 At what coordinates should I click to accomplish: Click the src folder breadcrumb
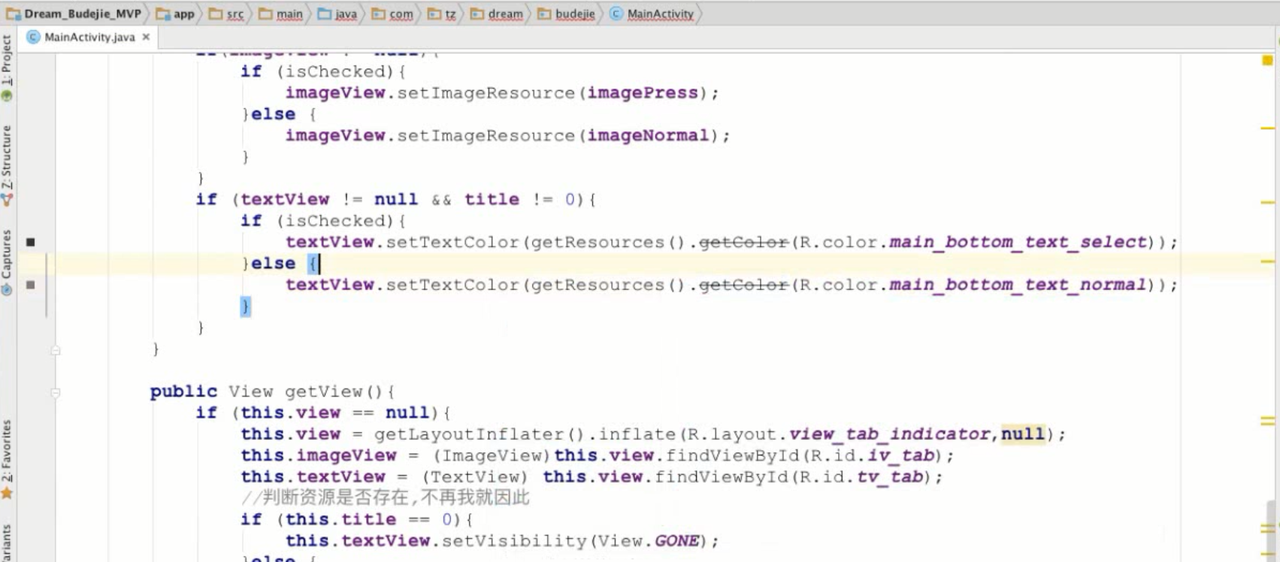click(x=227, y=14)
